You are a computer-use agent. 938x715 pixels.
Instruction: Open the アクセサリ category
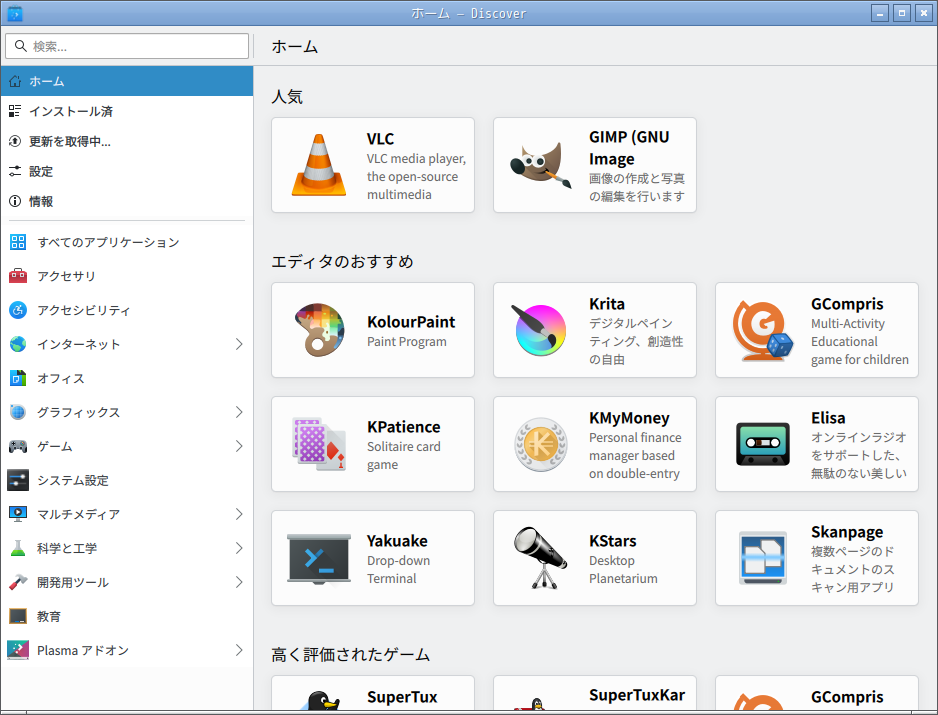[x=127, y=276]
